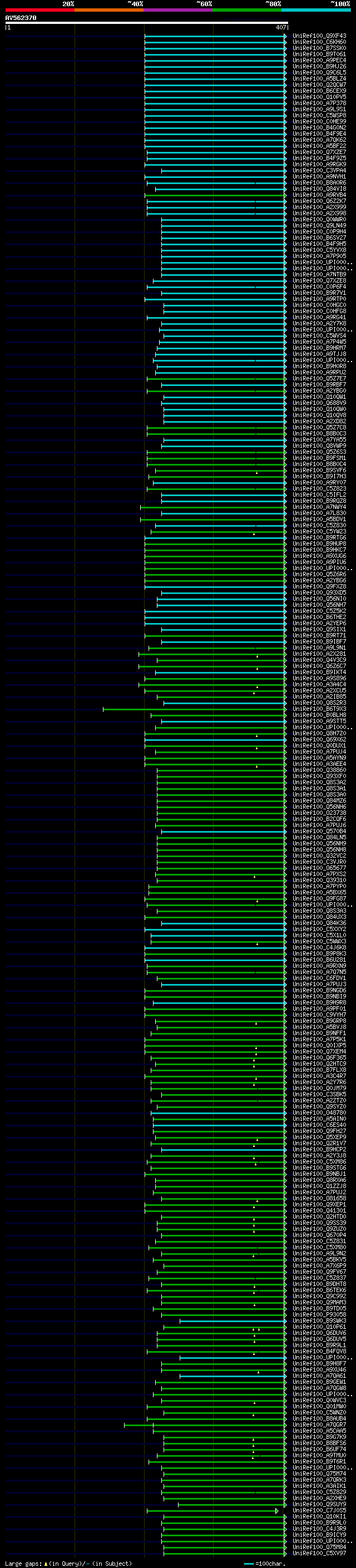Click hit label UniRef100_C5XV97

[319, 1553]
